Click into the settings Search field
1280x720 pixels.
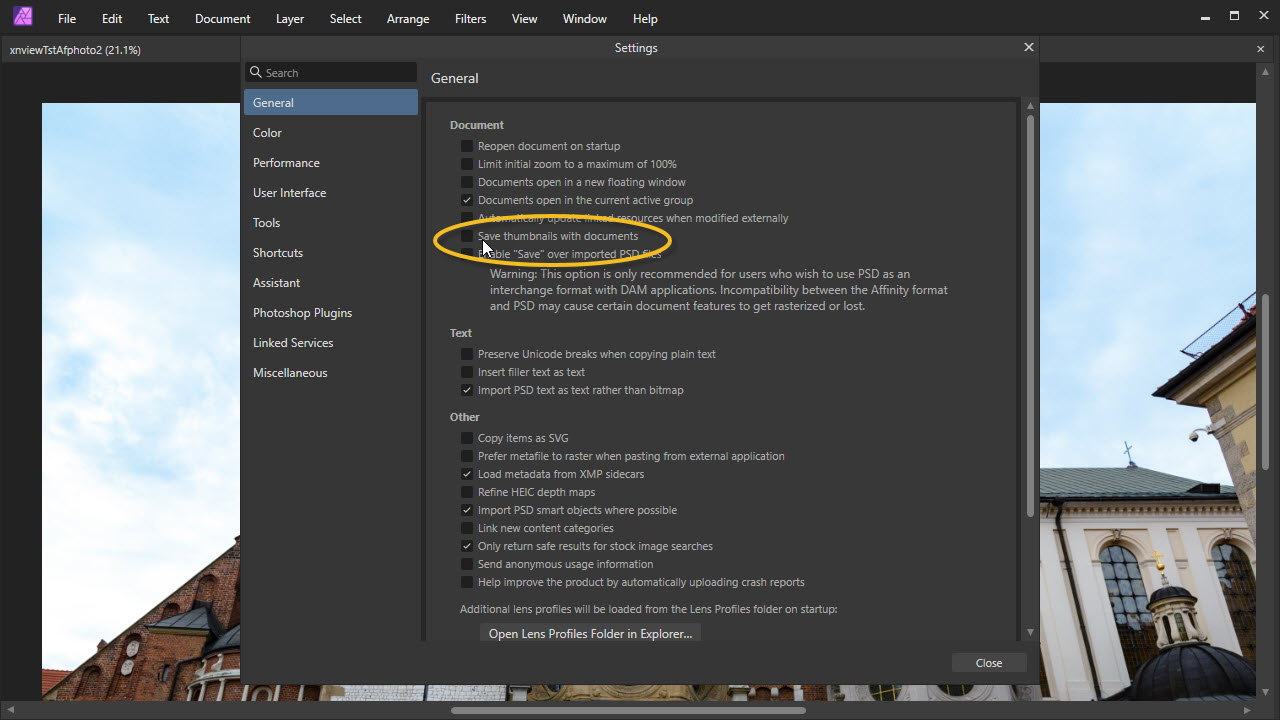(x=337, y=73)
